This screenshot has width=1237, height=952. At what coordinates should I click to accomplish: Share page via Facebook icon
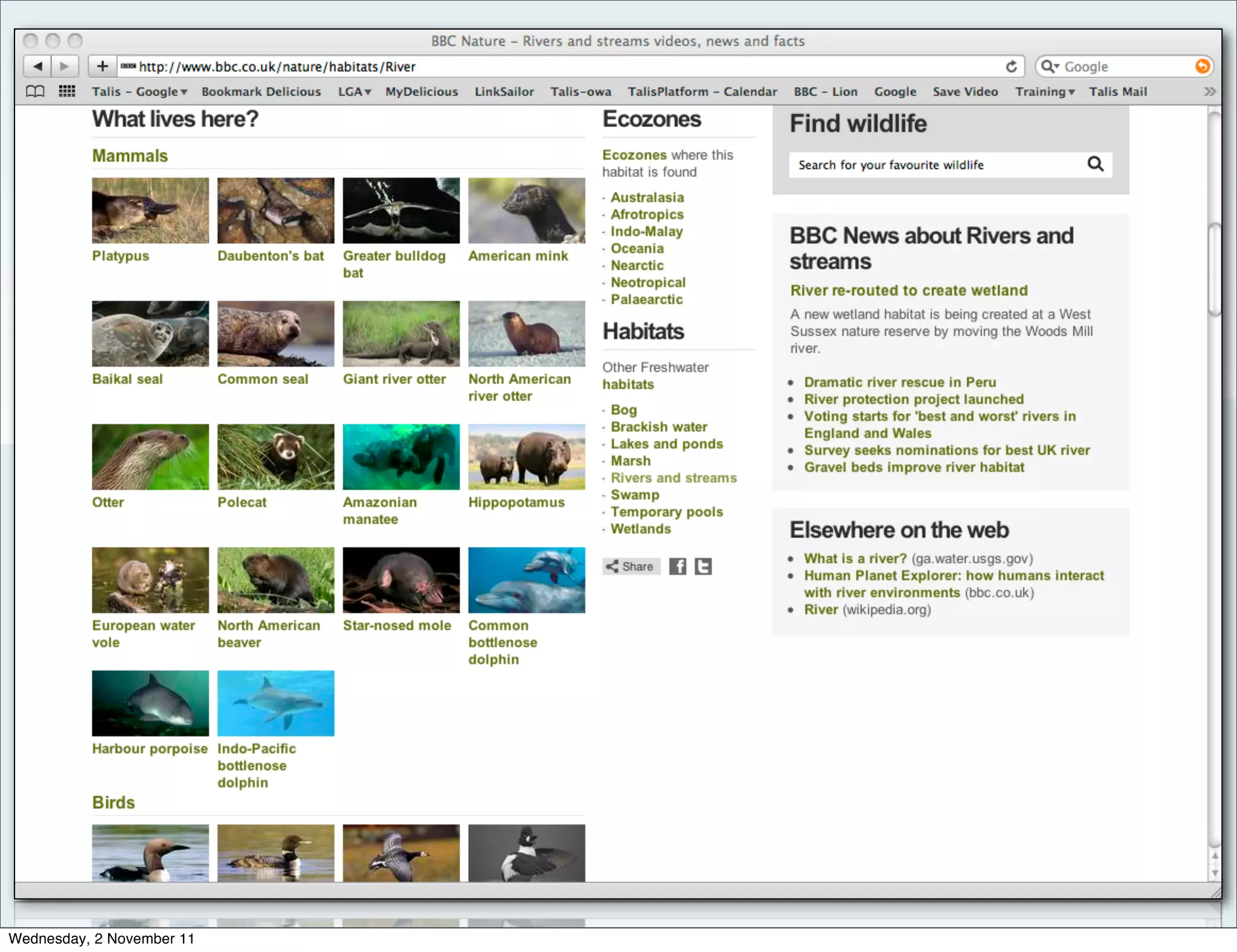pyautogui.click(x=677, y=567)
